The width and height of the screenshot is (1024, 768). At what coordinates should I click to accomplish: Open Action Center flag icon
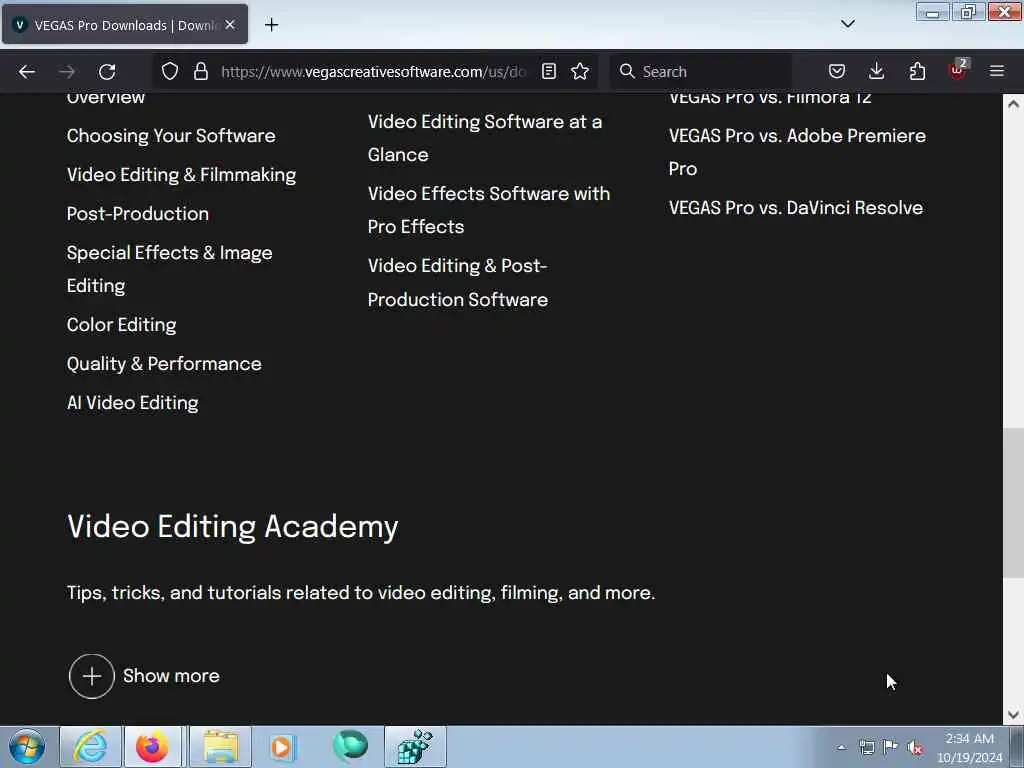point(890,746)
